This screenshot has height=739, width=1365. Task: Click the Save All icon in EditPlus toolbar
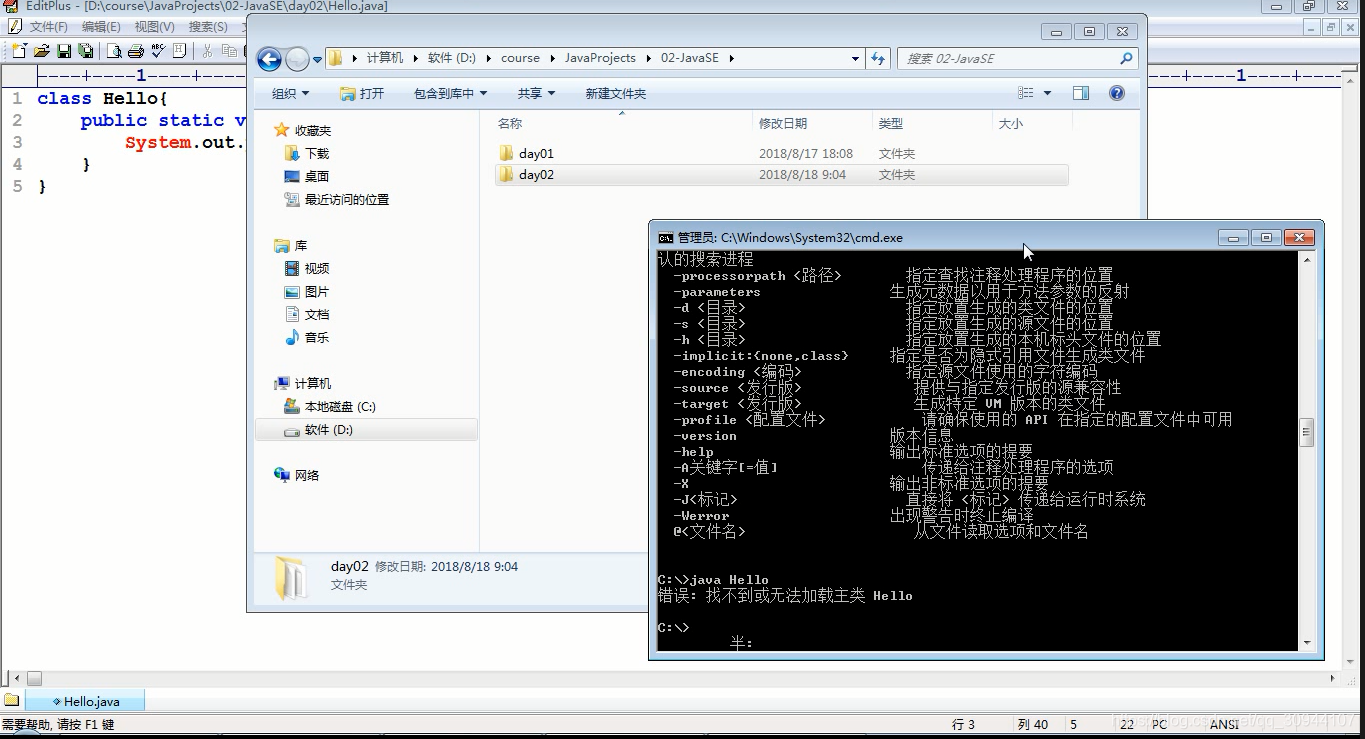[x=86, y=50]
